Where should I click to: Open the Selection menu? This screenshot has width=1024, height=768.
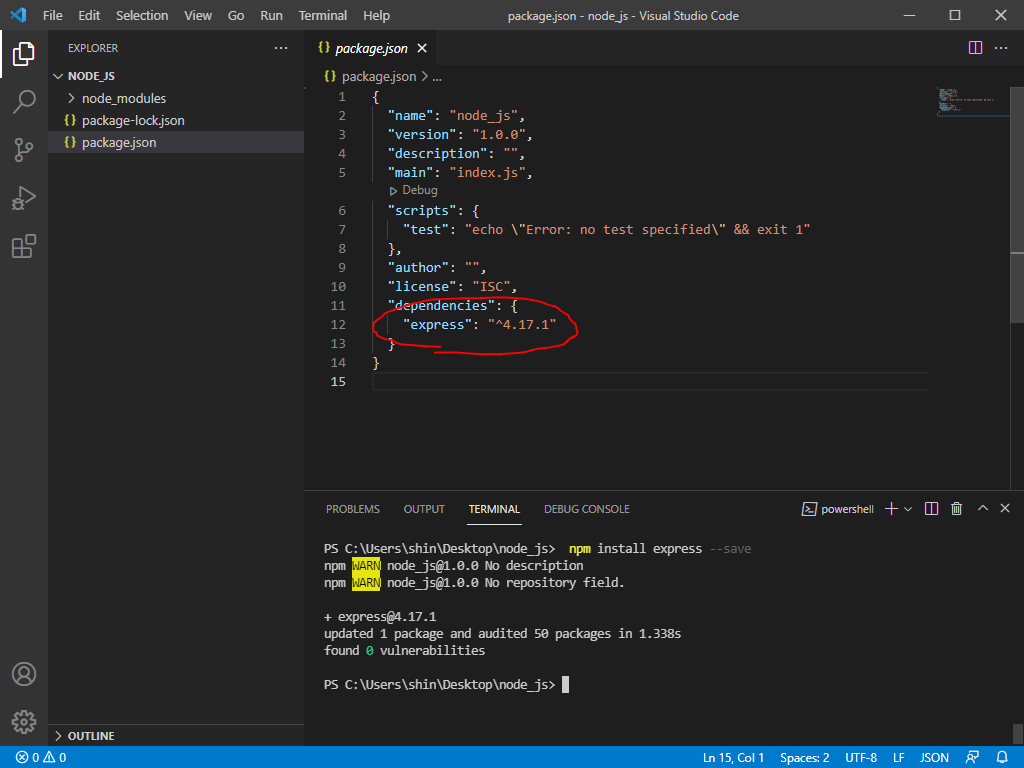[142, 15]
